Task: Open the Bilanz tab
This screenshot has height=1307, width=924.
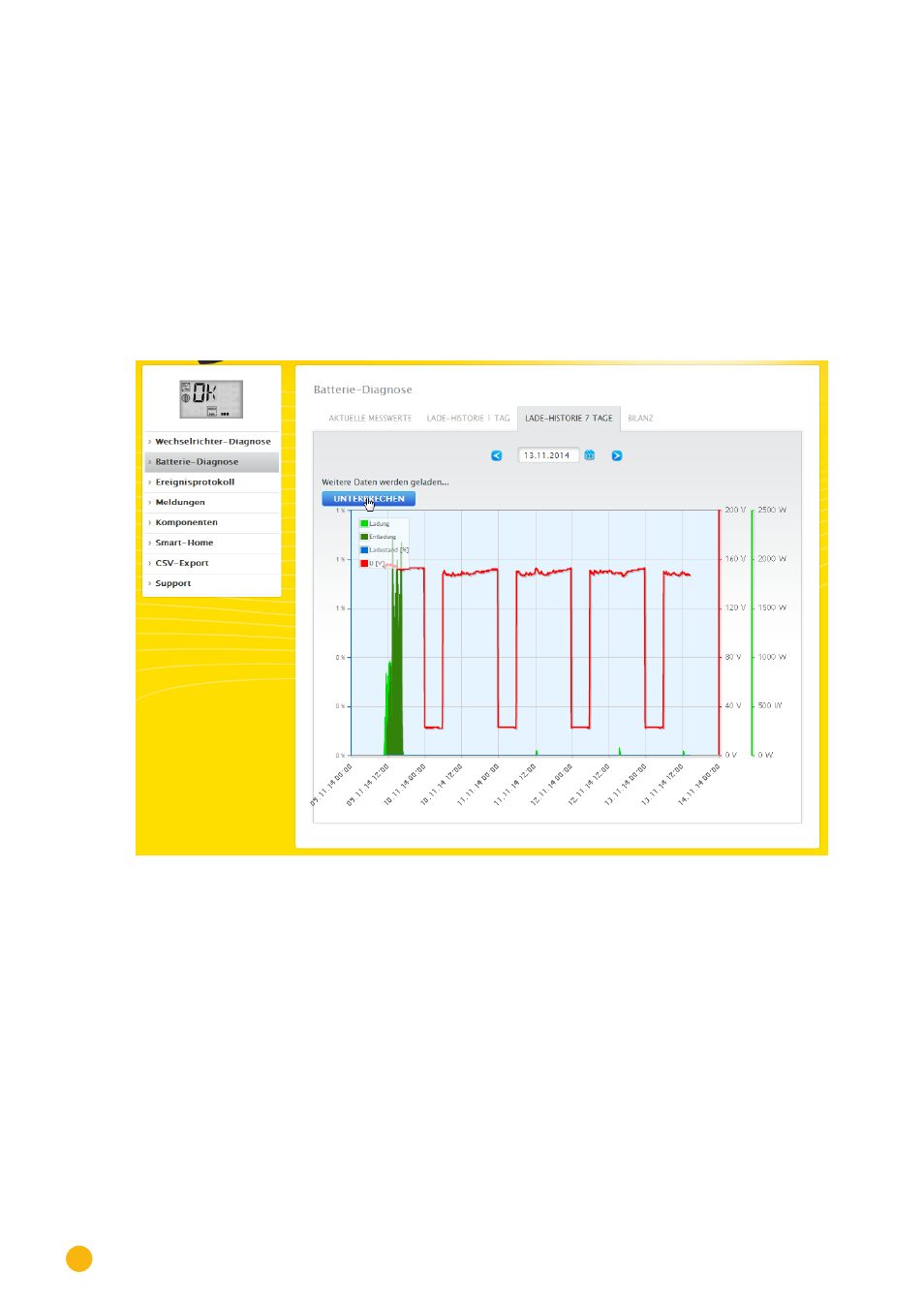Action: click(x=640, y=419)
